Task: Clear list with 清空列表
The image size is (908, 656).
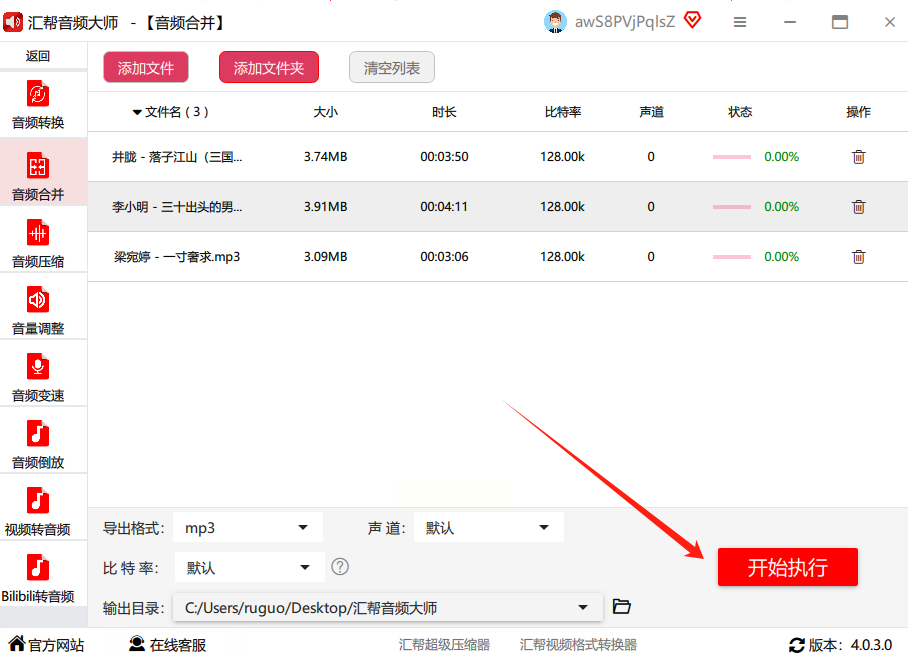Action: pos(391,68)
